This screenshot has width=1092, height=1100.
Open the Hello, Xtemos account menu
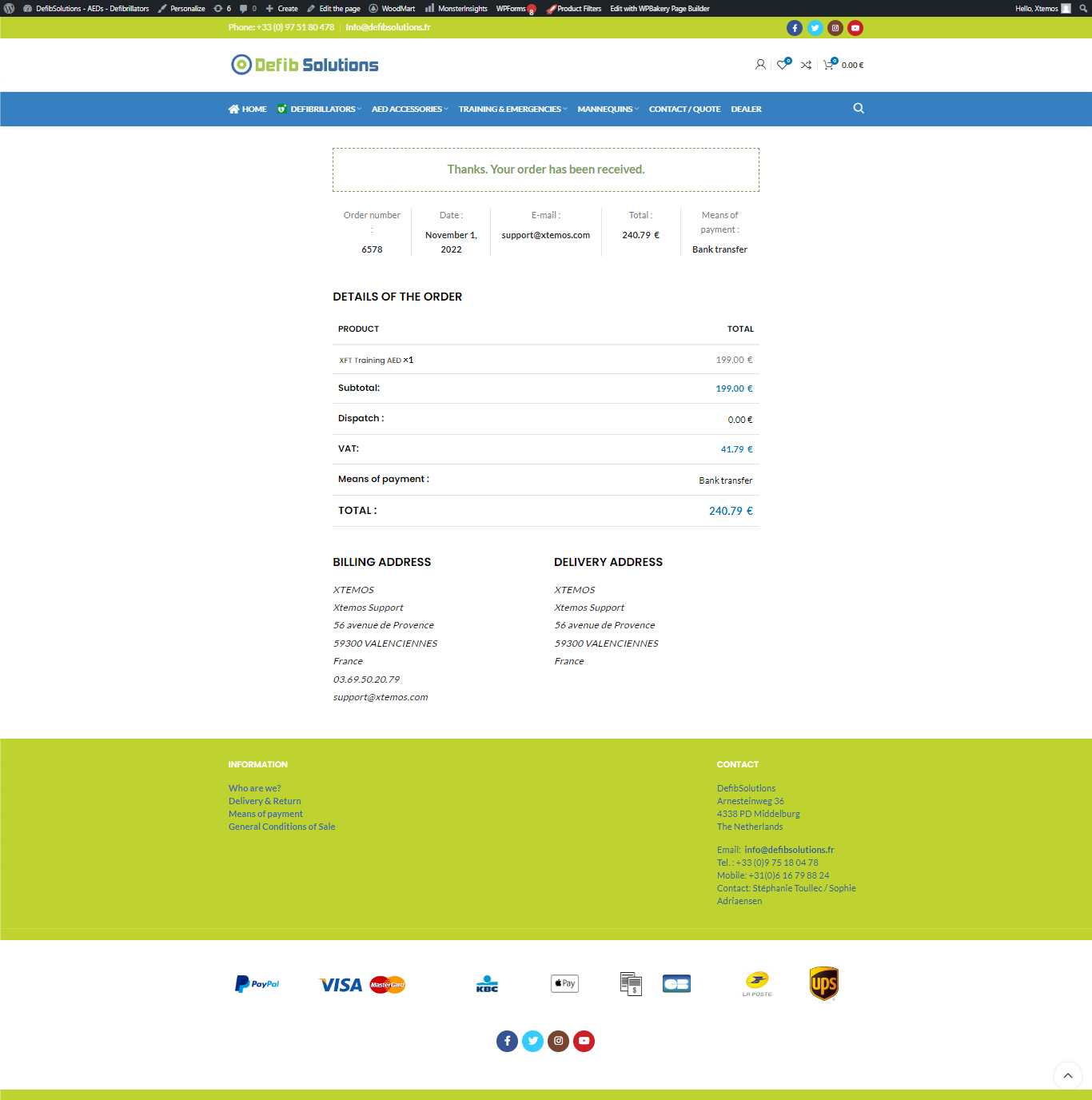coord(1042,9)
